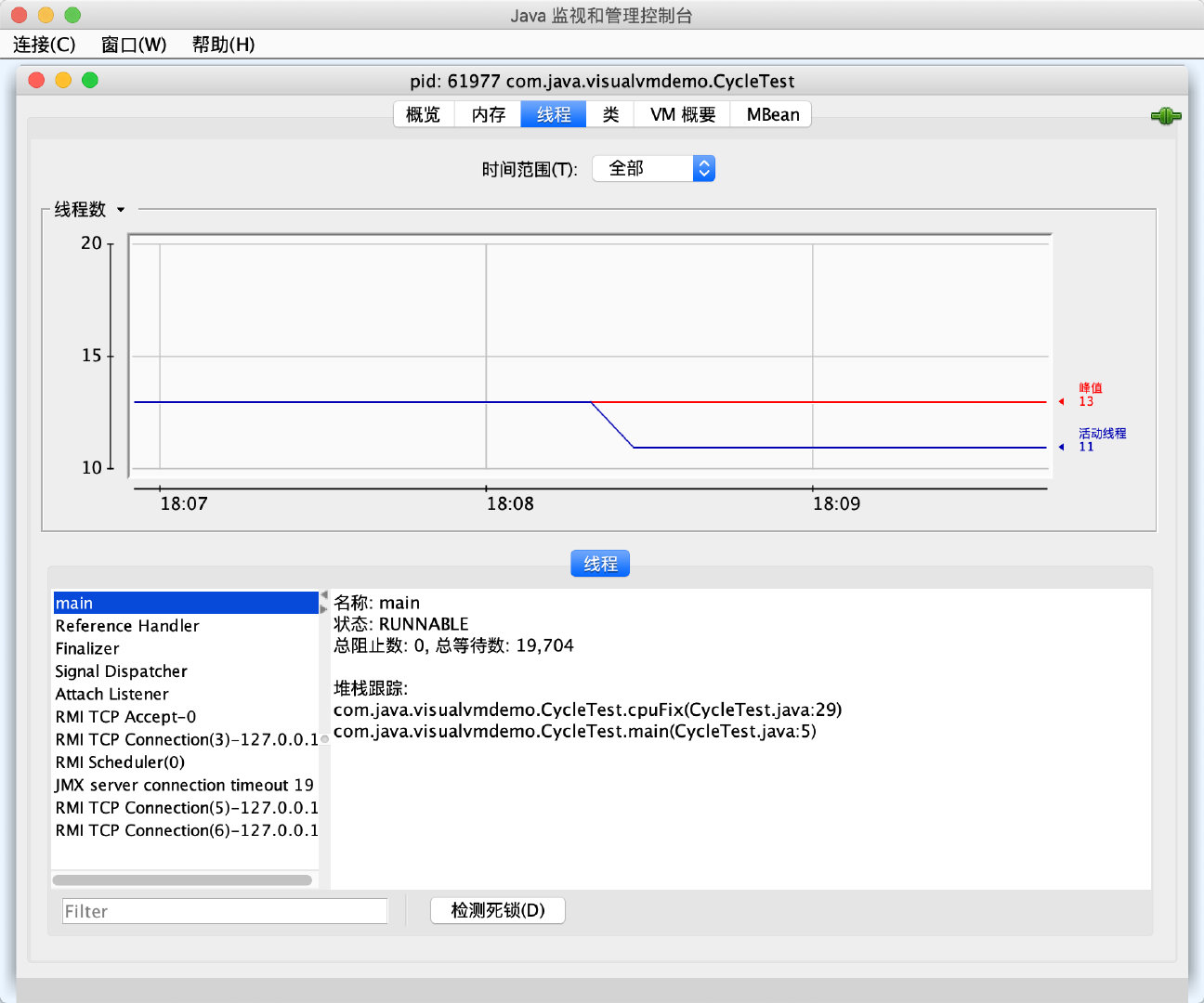Select the Attach Listener thread
Image resolution: width=1204 pixels, height=1003 pixels.
186,694
